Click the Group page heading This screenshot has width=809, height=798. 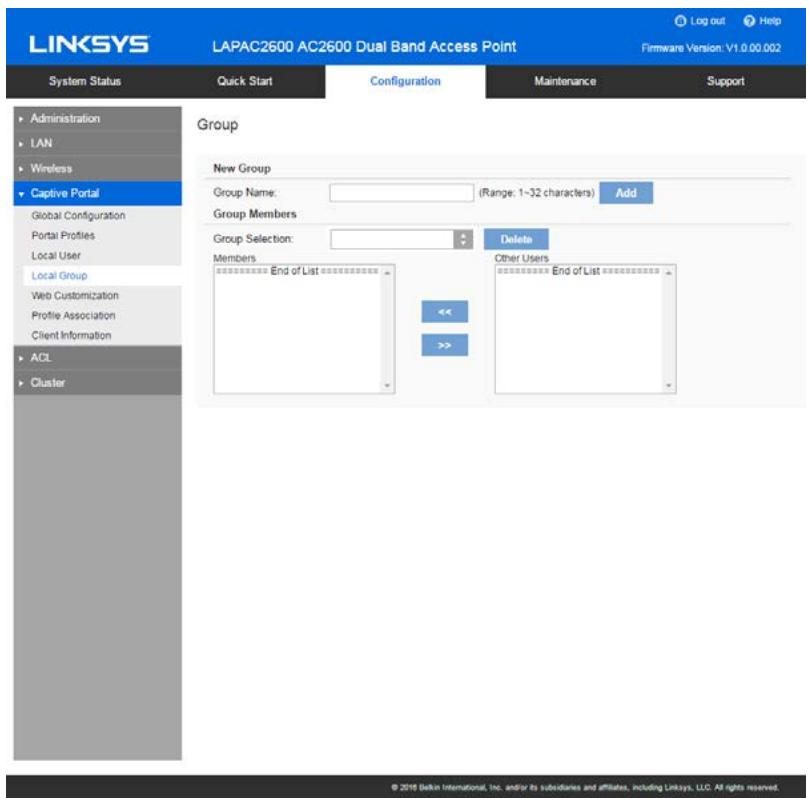[x=218, y=125]
